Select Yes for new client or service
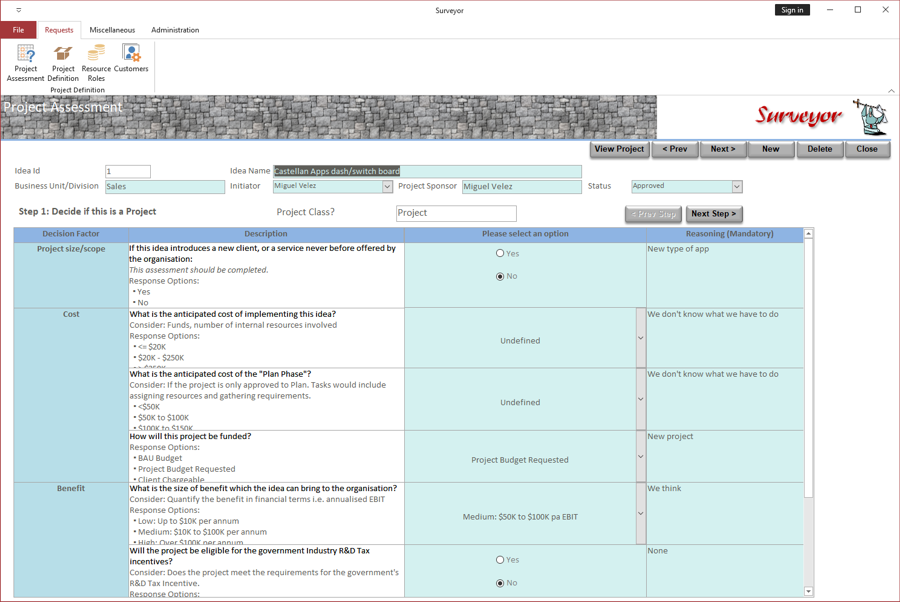 (500, 253)
